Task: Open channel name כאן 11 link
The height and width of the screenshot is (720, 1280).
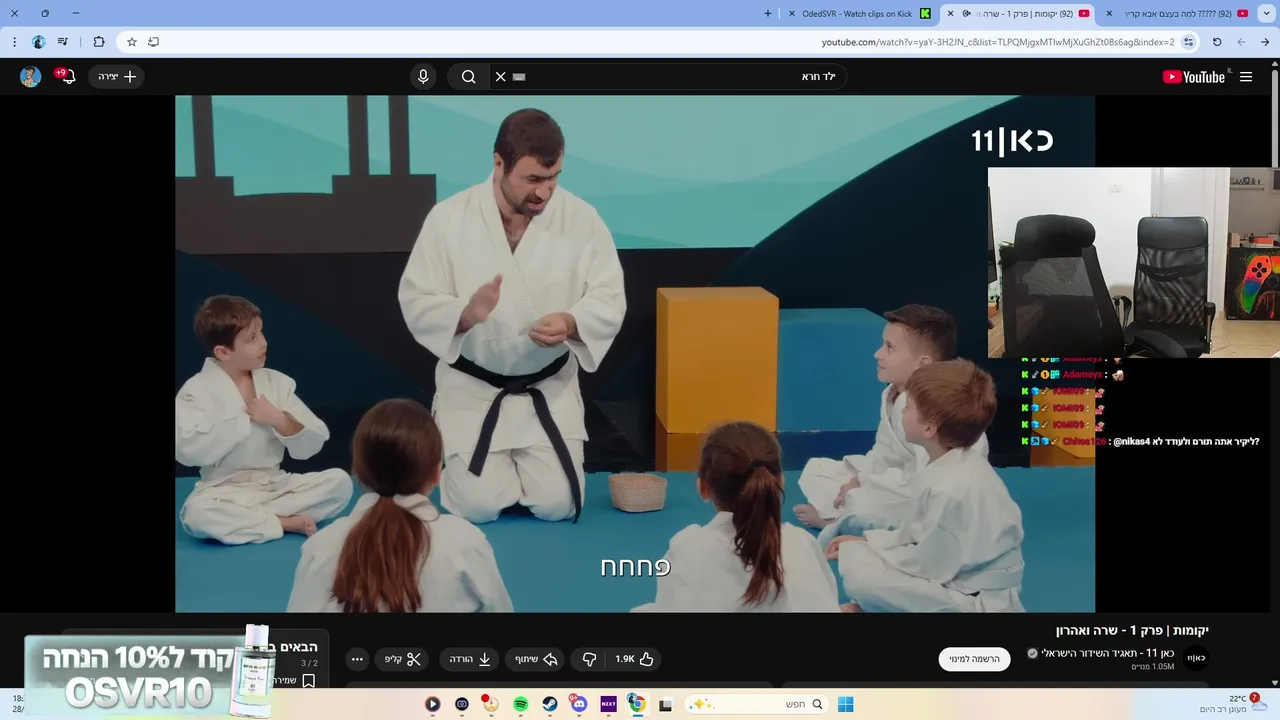Action: (x=1108, y=653)
